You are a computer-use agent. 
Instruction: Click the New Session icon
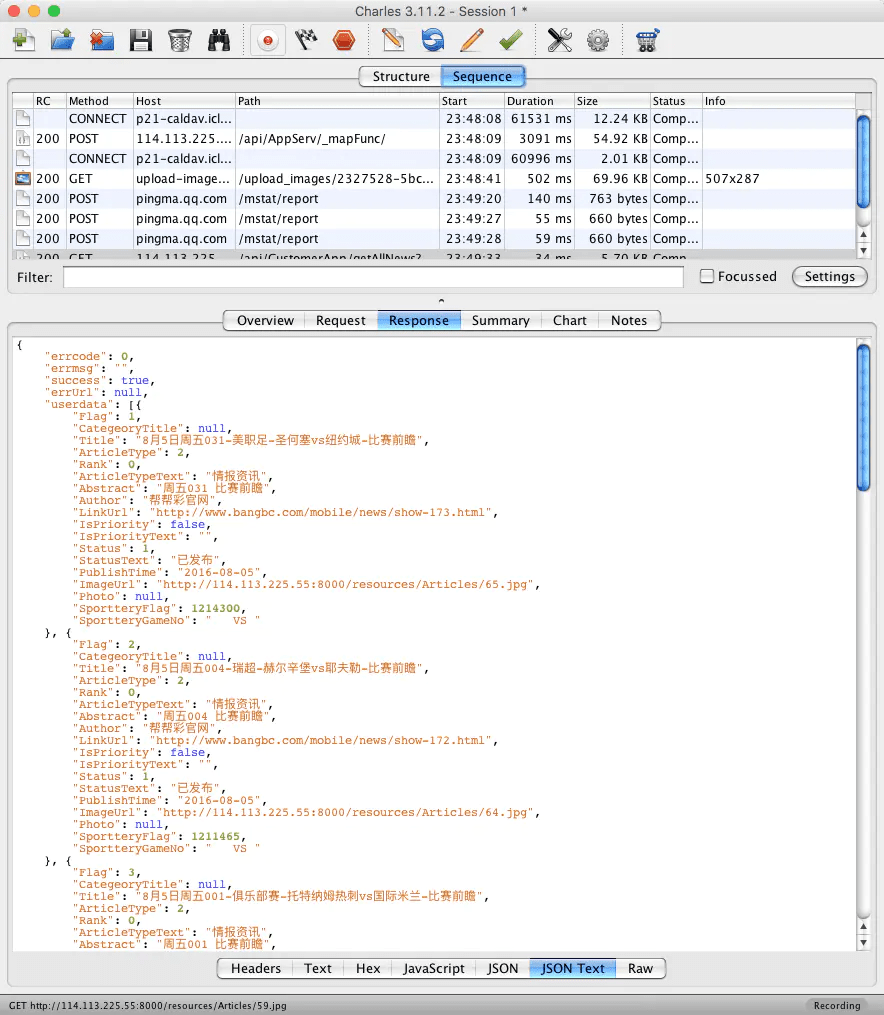tap(24, 40)
